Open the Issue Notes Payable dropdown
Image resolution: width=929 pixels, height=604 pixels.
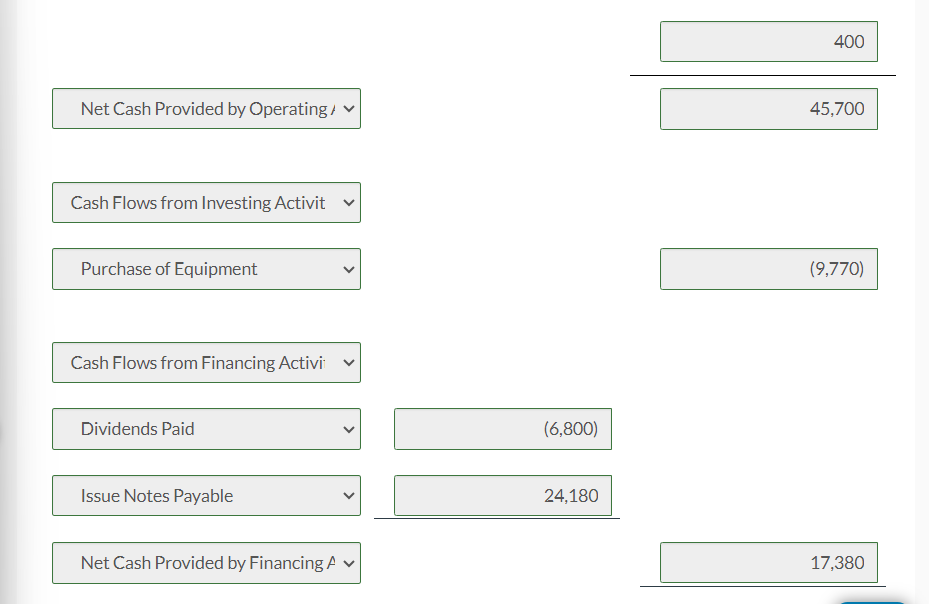coord(206,496)
